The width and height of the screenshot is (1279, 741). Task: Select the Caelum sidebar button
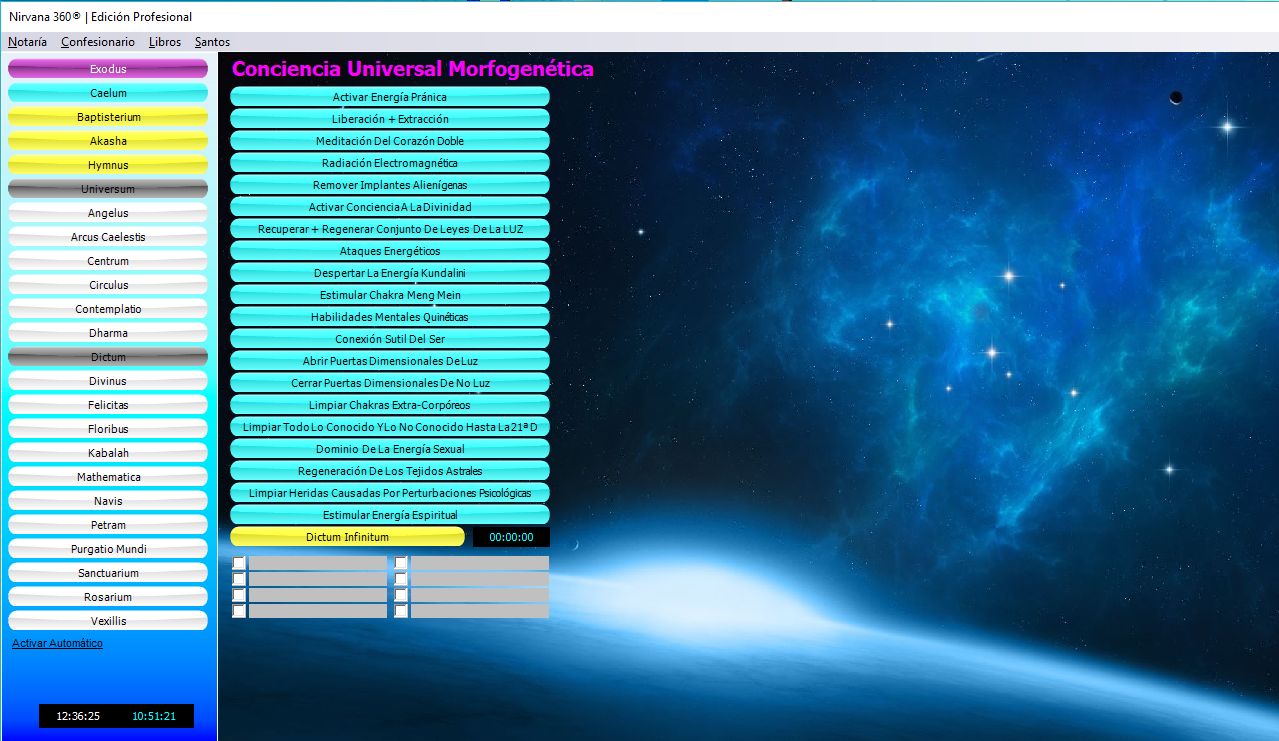pos(108,93)
